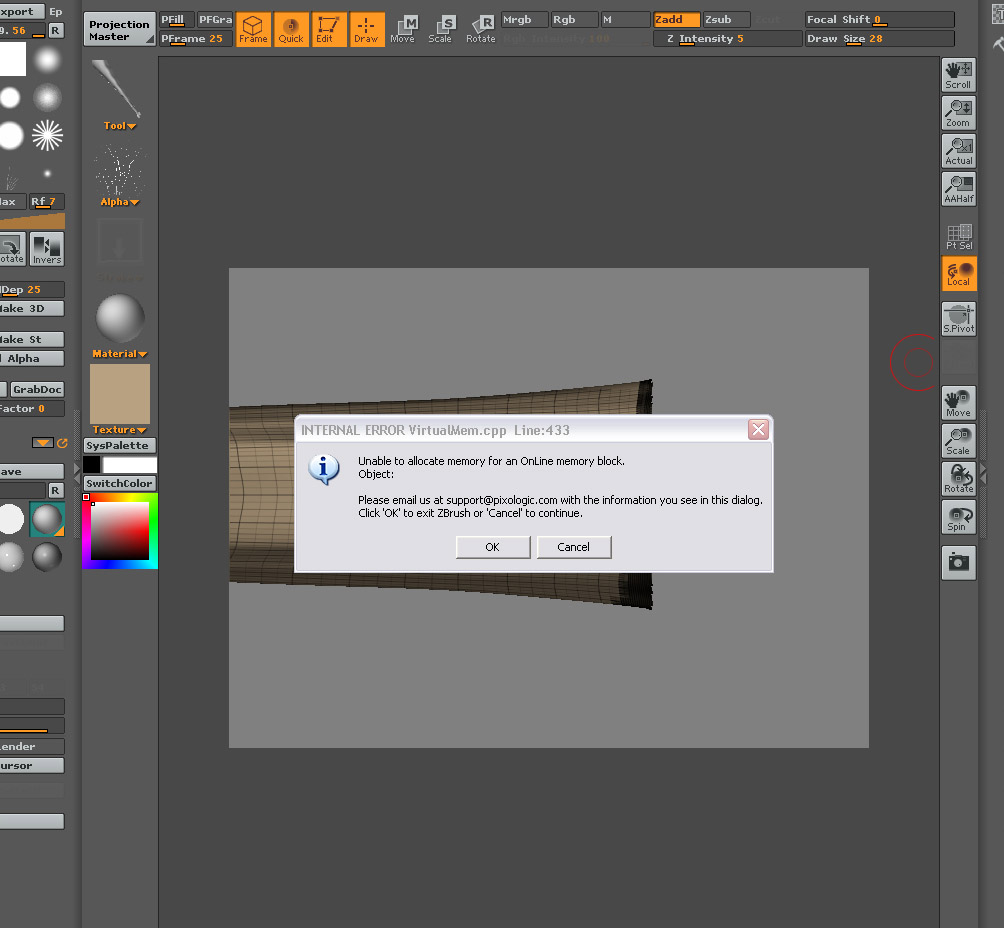
Task: Select the white main color swatch
Action: (129, 464)
